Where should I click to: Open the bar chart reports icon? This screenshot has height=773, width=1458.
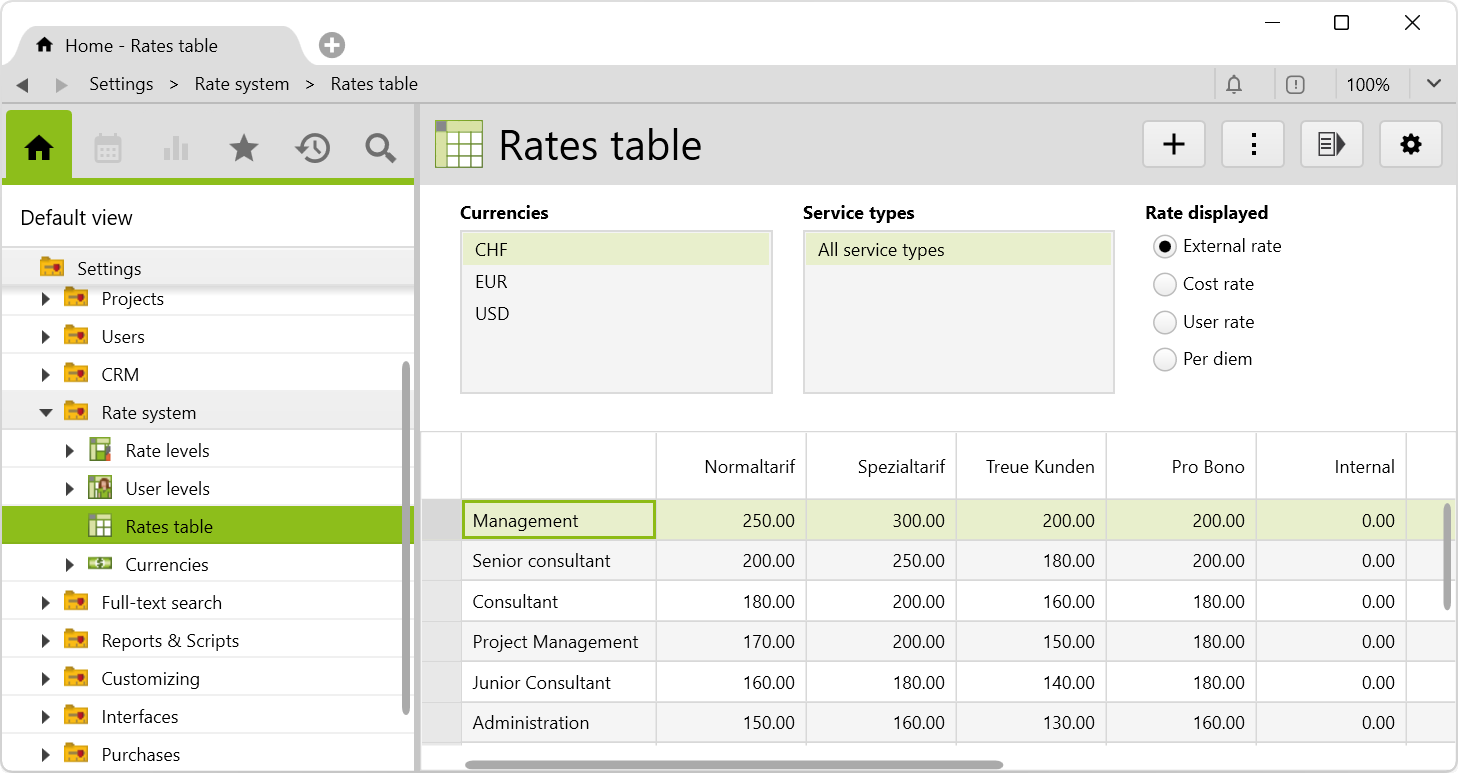point(176,149)
